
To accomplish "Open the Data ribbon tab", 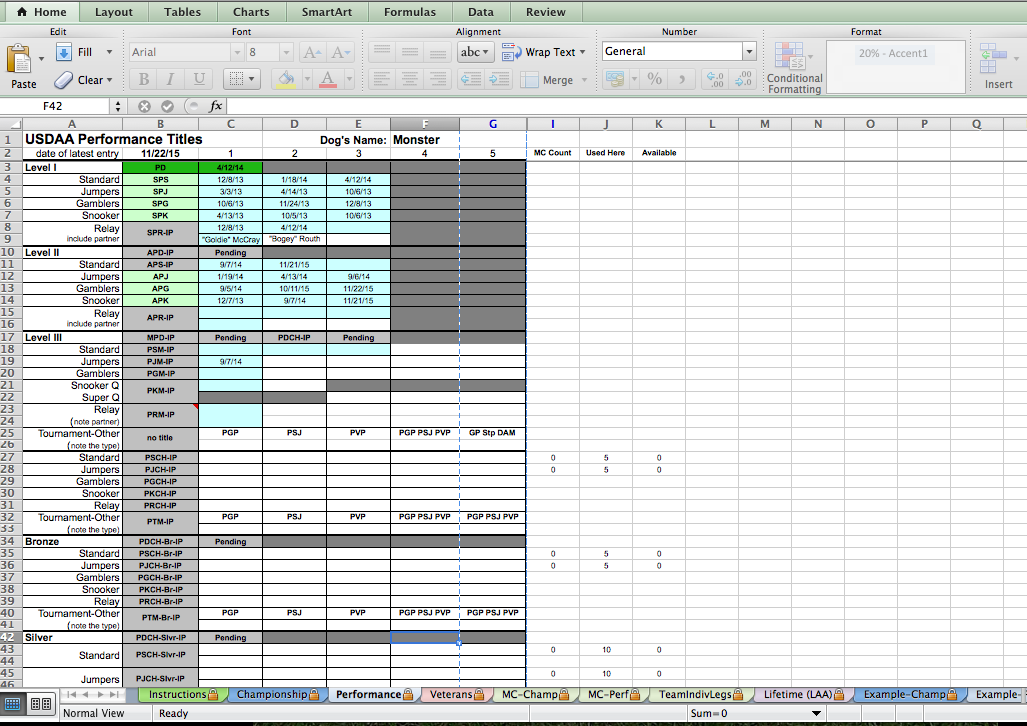I will pyautogui.click(x=481, y=12).
